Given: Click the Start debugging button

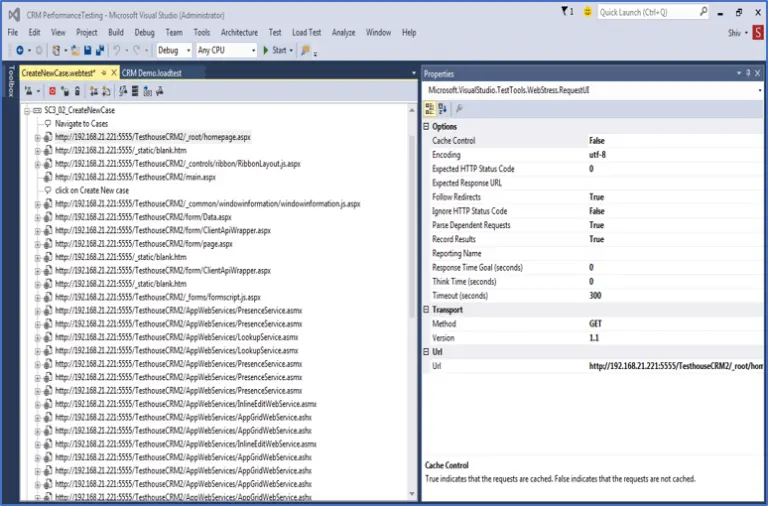Looking at the screenshot, I should (273, 50).
